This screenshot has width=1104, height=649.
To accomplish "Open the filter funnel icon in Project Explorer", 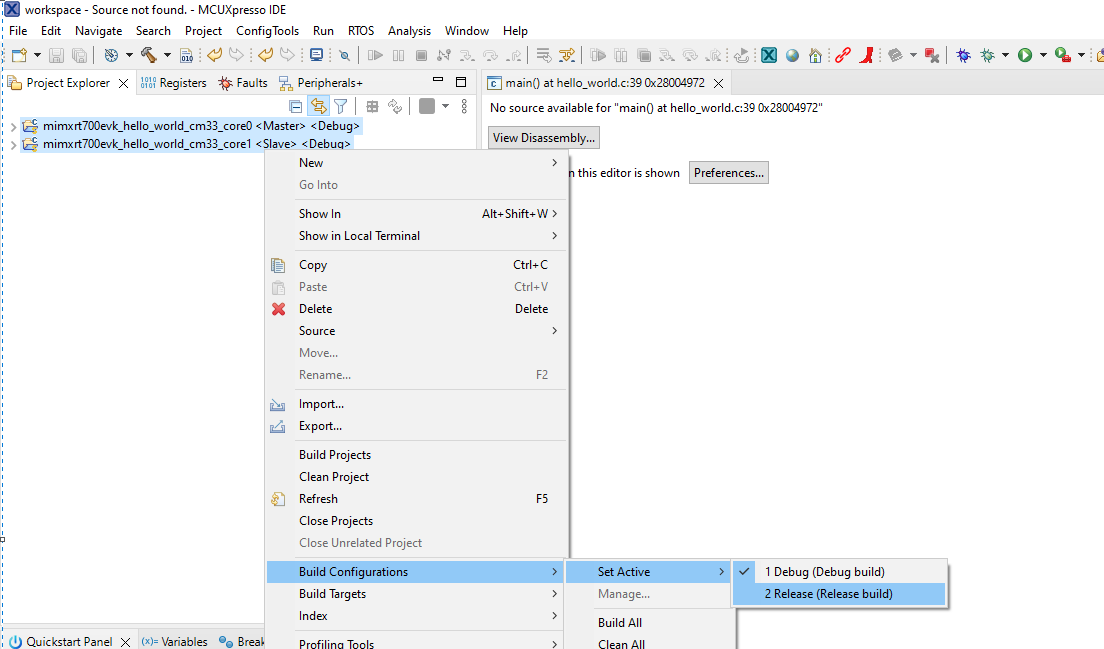I will click(x=340, y=106).
